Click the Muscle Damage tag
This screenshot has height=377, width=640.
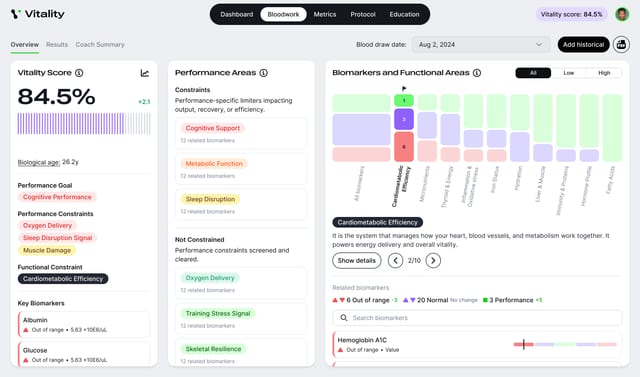tap(47, 251)
